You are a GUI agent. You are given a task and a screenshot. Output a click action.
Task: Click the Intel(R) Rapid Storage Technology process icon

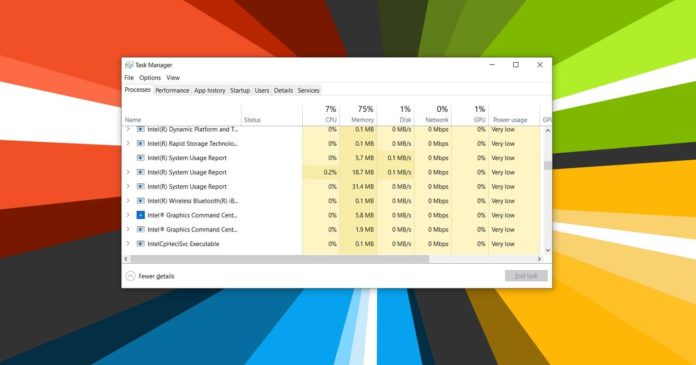point(141,143)
